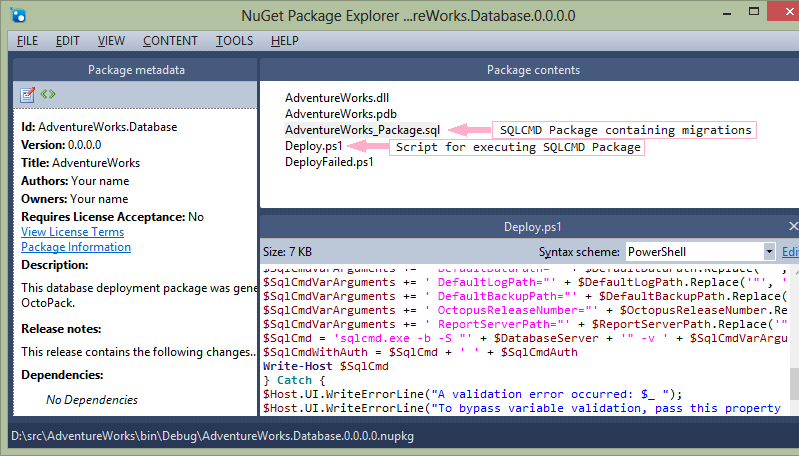Open the EDIT menu

pos(68,41)
